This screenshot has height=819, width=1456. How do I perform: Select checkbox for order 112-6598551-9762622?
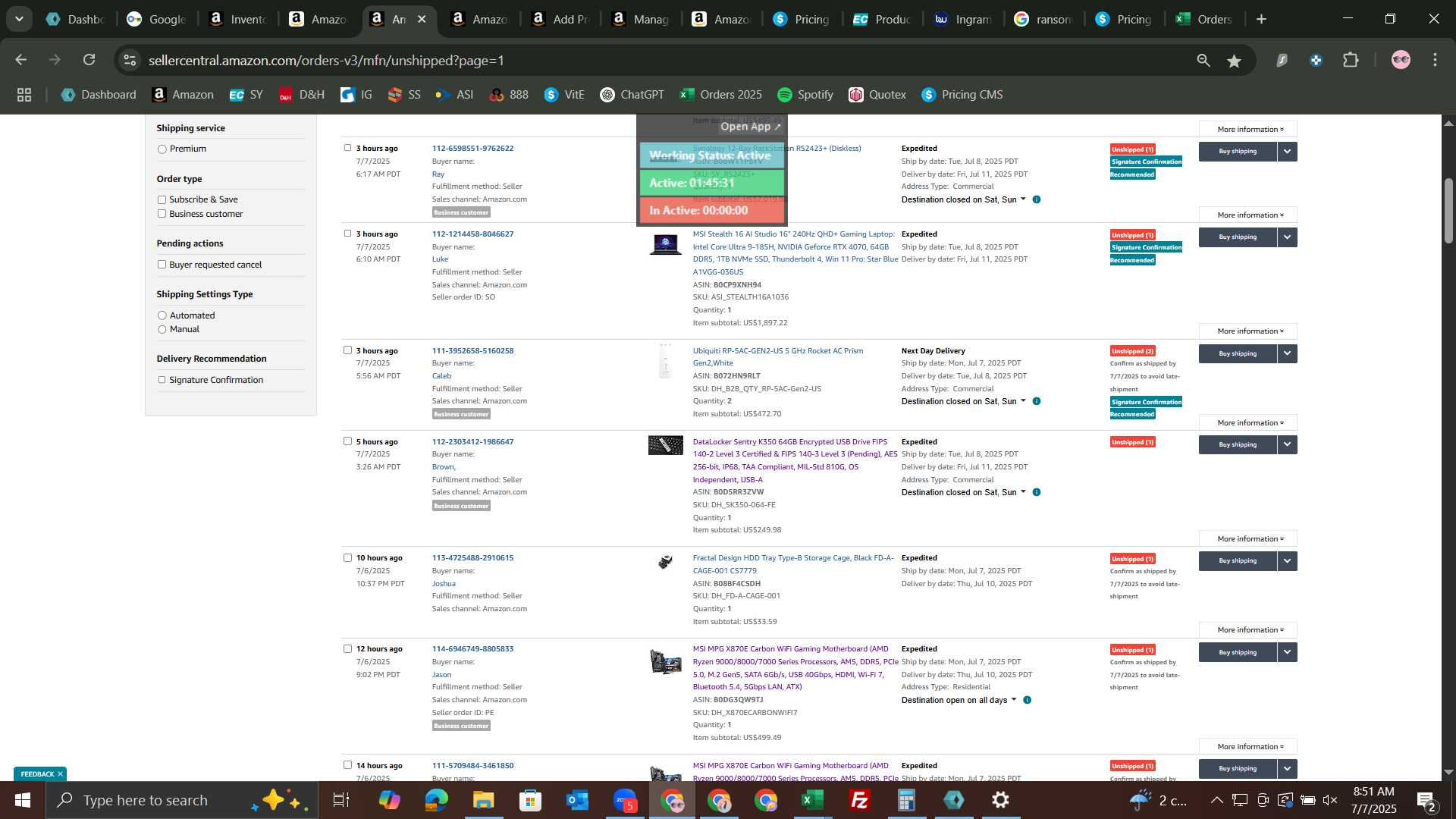click(x=347, y=148)
